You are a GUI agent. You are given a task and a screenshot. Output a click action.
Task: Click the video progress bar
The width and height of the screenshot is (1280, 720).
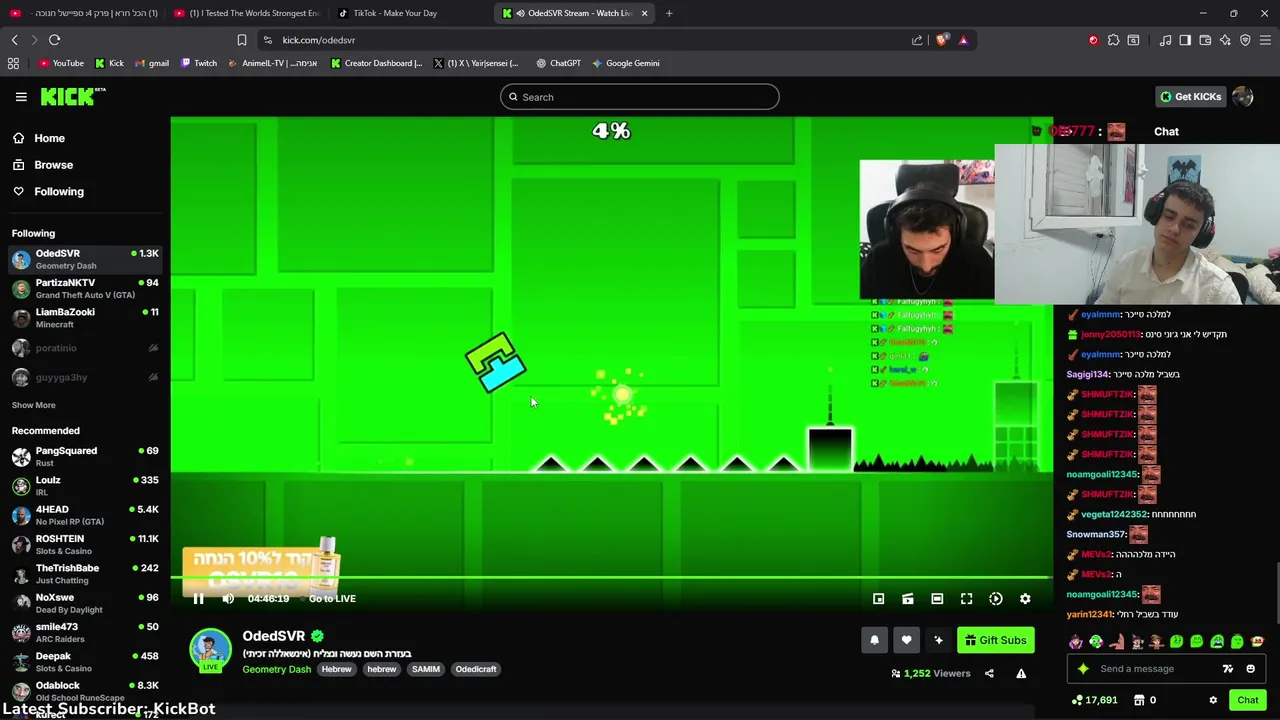611,577
